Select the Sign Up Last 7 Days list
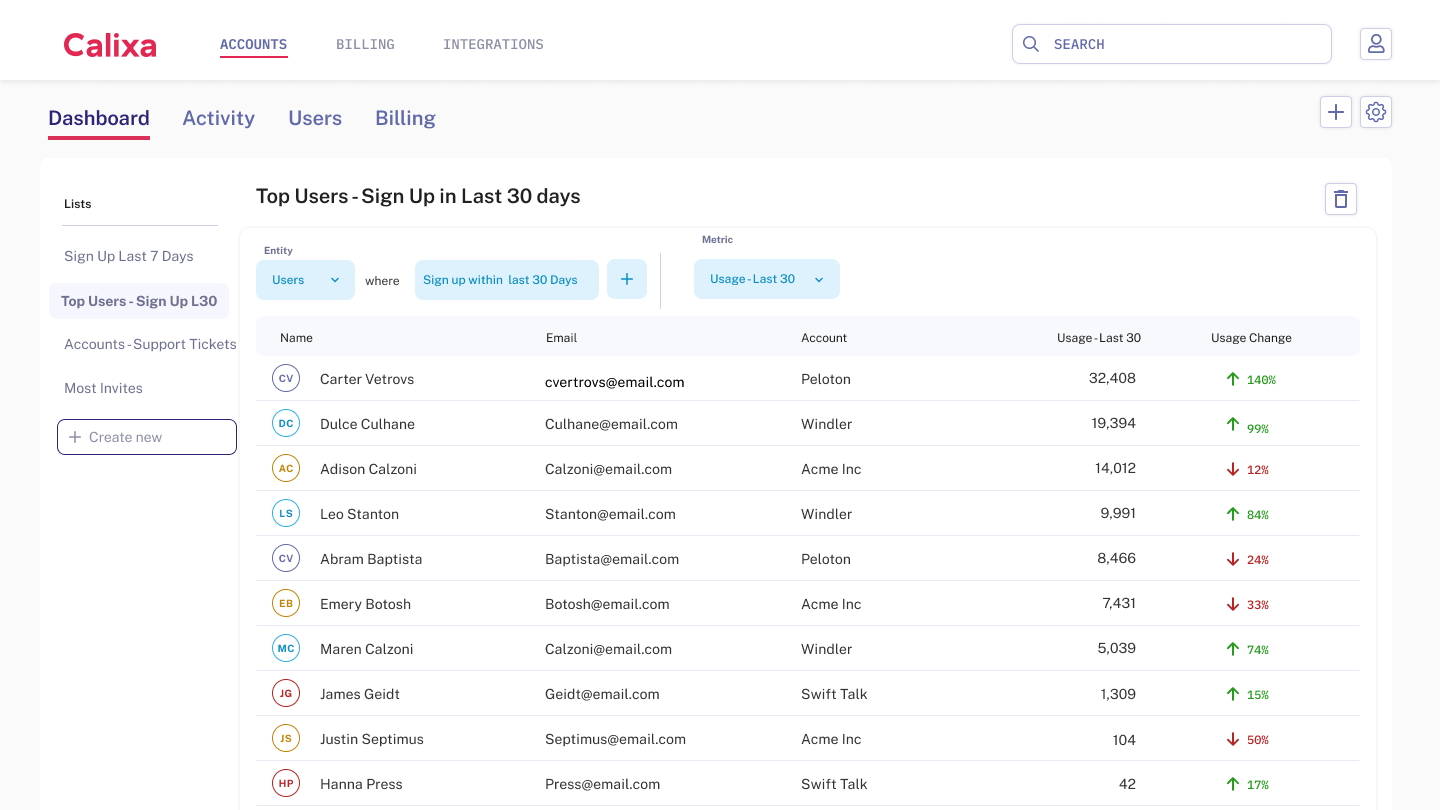 point(129,256)
